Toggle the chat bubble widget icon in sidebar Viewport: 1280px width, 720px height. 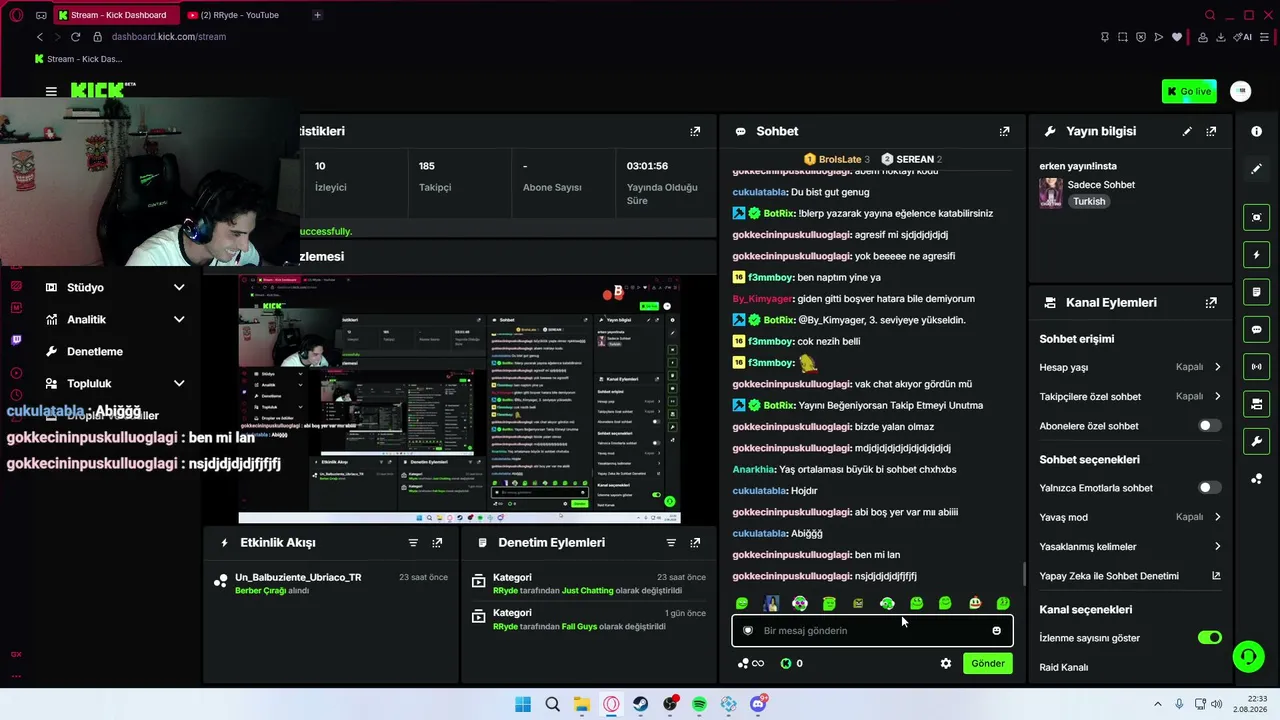tap(1257, 329)
